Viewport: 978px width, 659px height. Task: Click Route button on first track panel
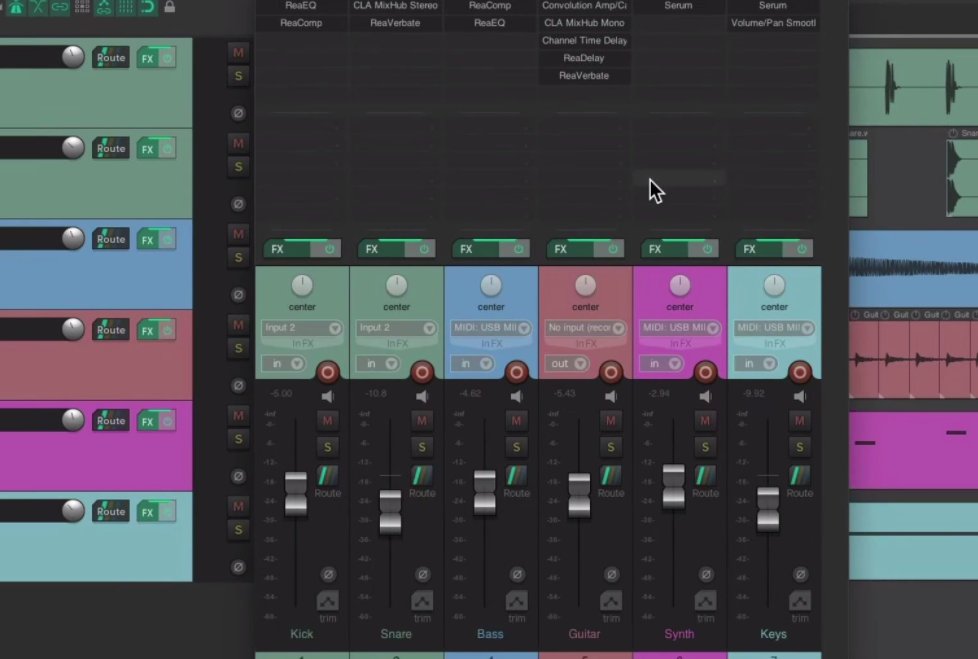coord(111,58)
